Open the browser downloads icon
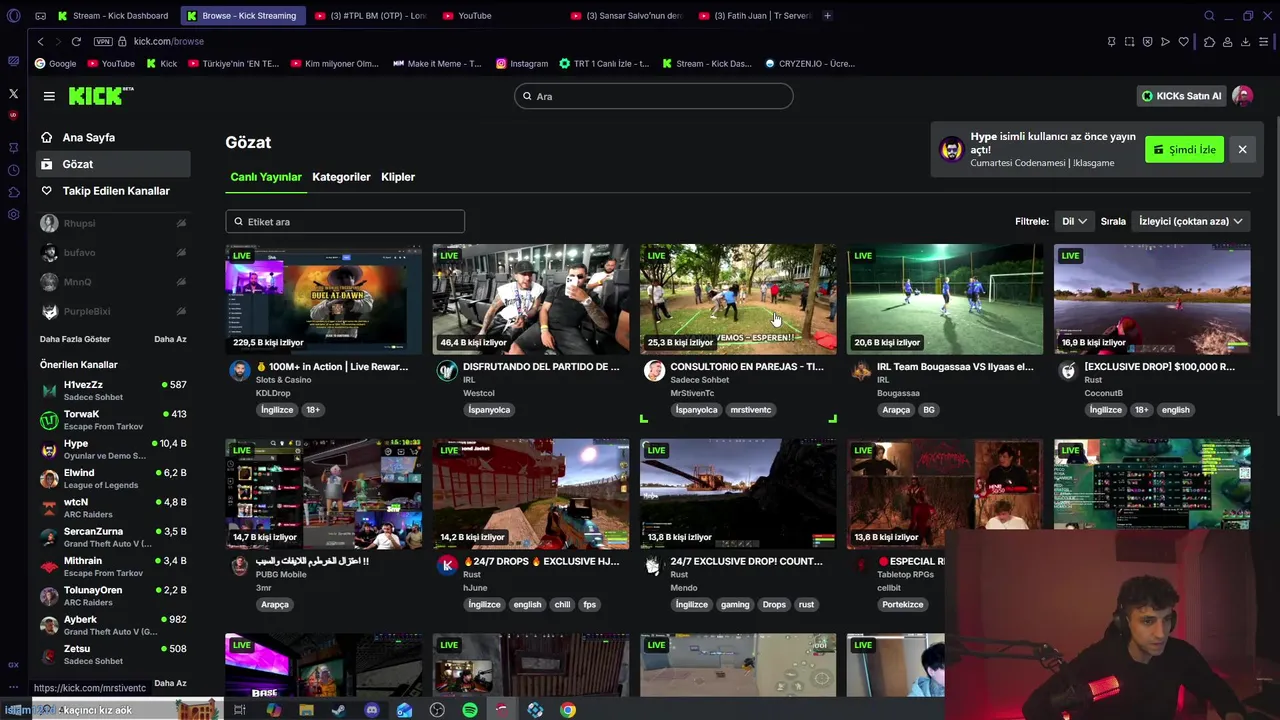Image resolution: width=1280 pixels, height=720 pixels. coord(1245,41)
